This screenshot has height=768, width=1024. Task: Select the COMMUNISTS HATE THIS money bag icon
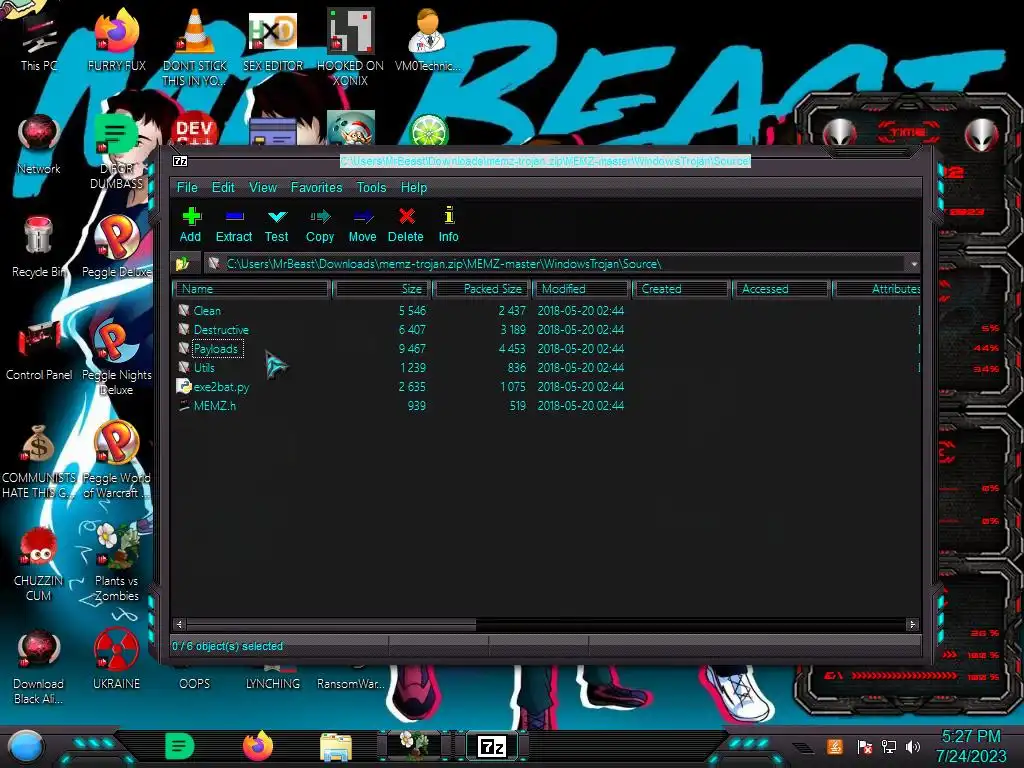coord(39,461)
